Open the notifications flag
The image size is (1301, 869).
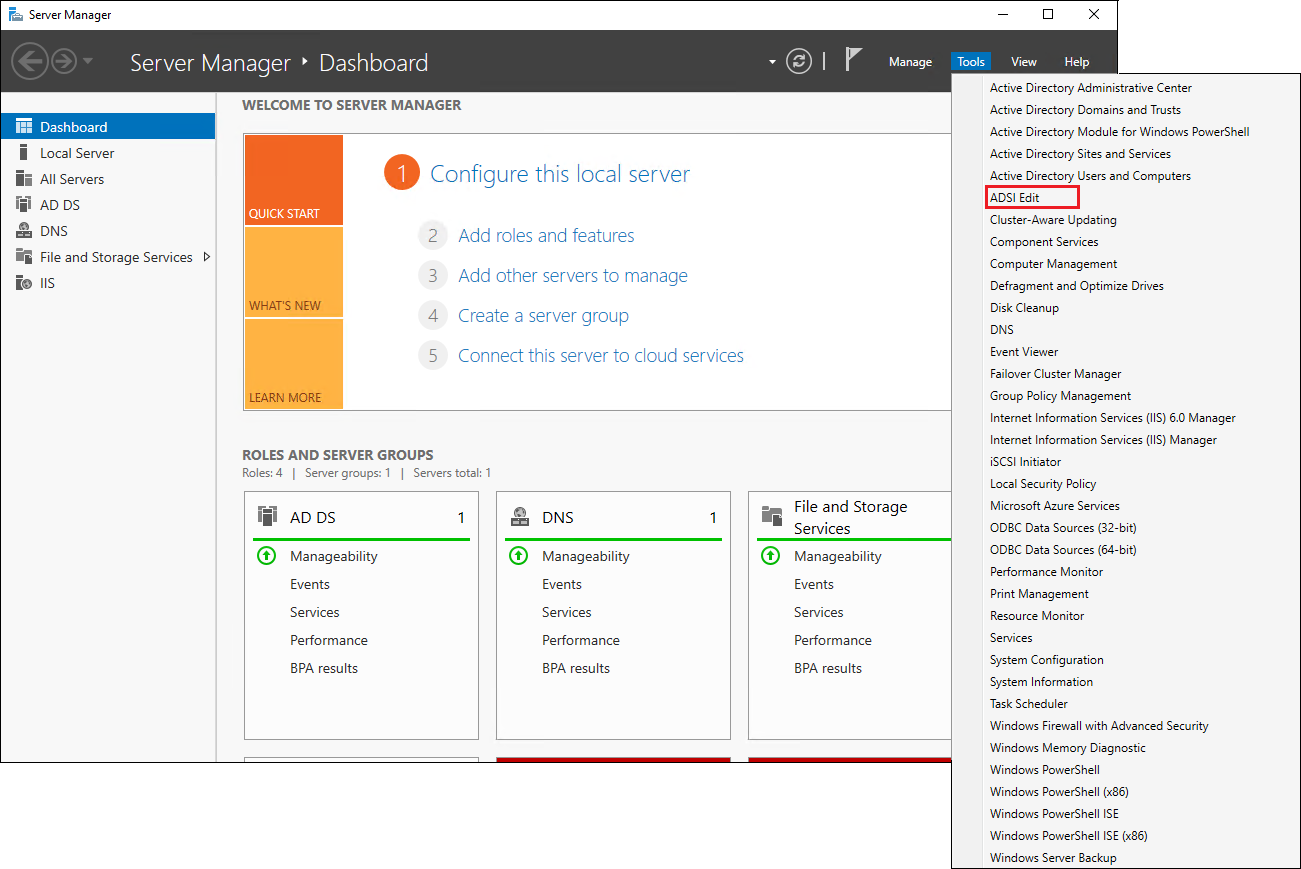[853, 60]
